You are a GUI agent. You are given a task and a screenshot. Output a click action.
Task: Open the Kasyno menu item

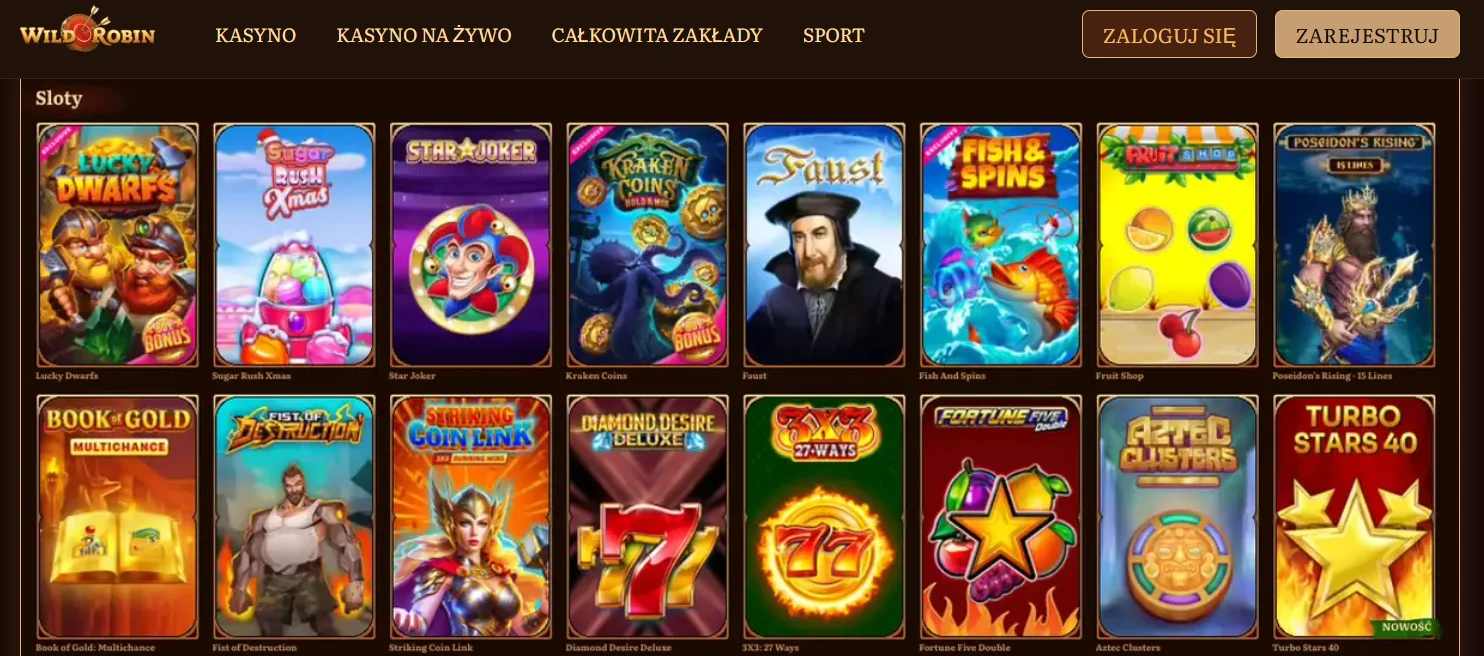pos(256,36)
